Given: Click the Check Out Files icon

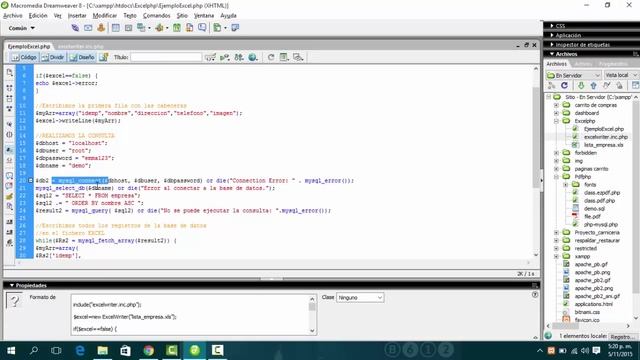Looking at the screenshot, I should coord(607,85).
